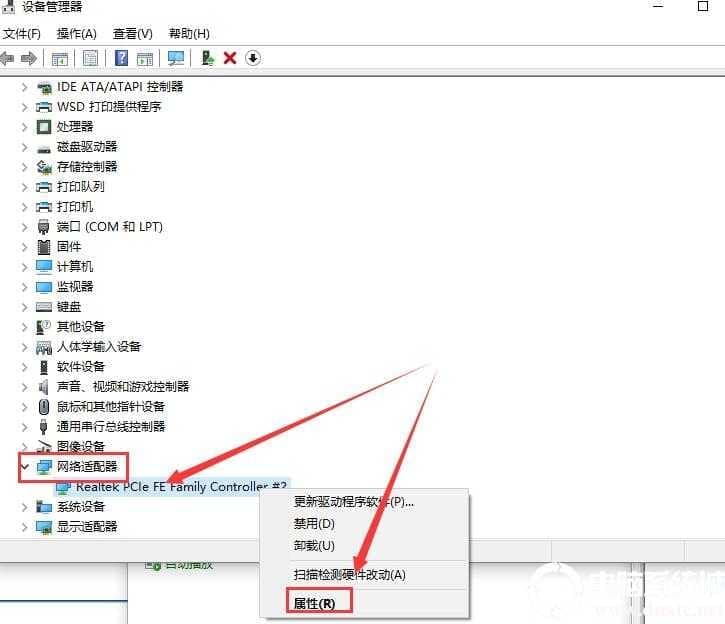The image size is (725, 624).
Task: Select the 人体学输入设备 label
Action: pos(99,347)
